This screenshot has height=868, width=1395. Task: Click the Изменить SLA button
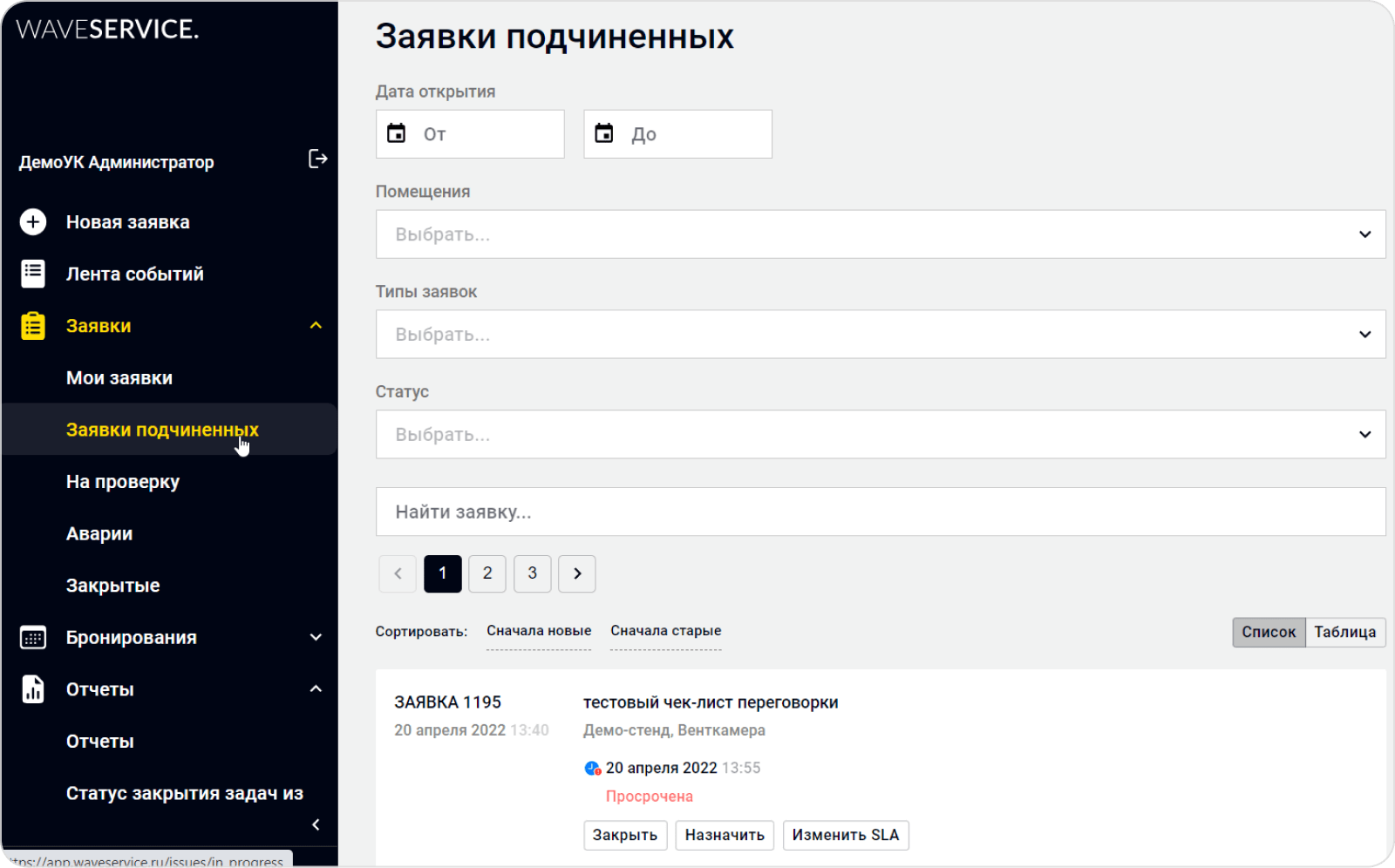pos(845,835)
